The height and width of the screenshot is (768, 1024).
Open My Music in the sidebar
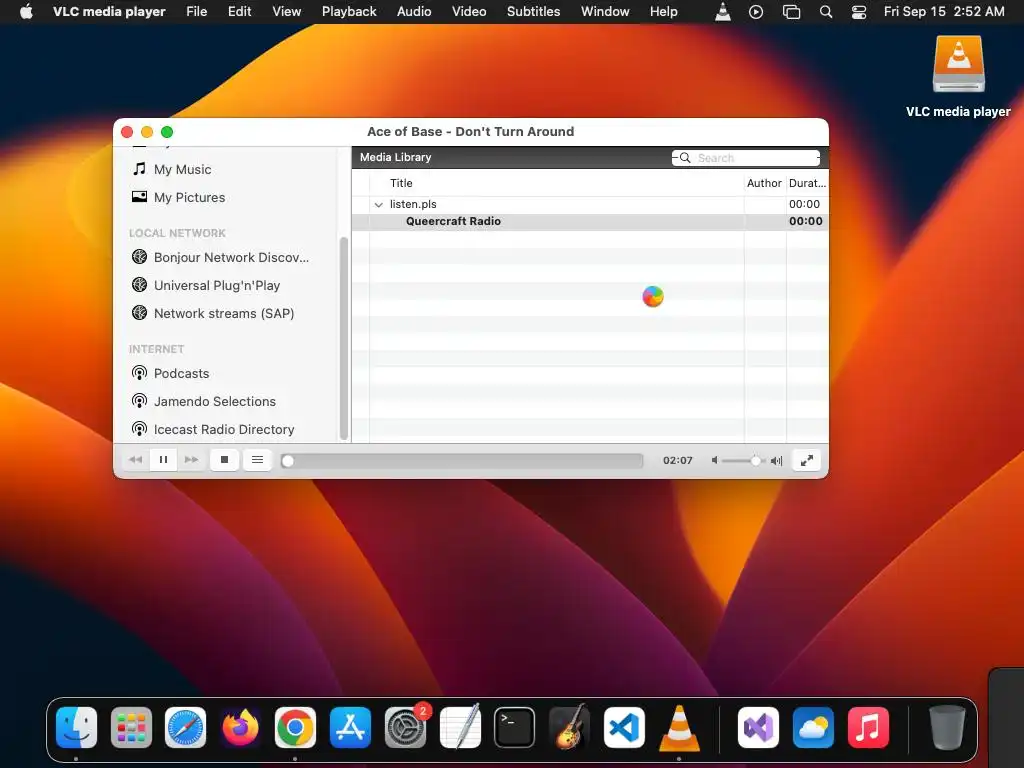[x=182, y=169]
